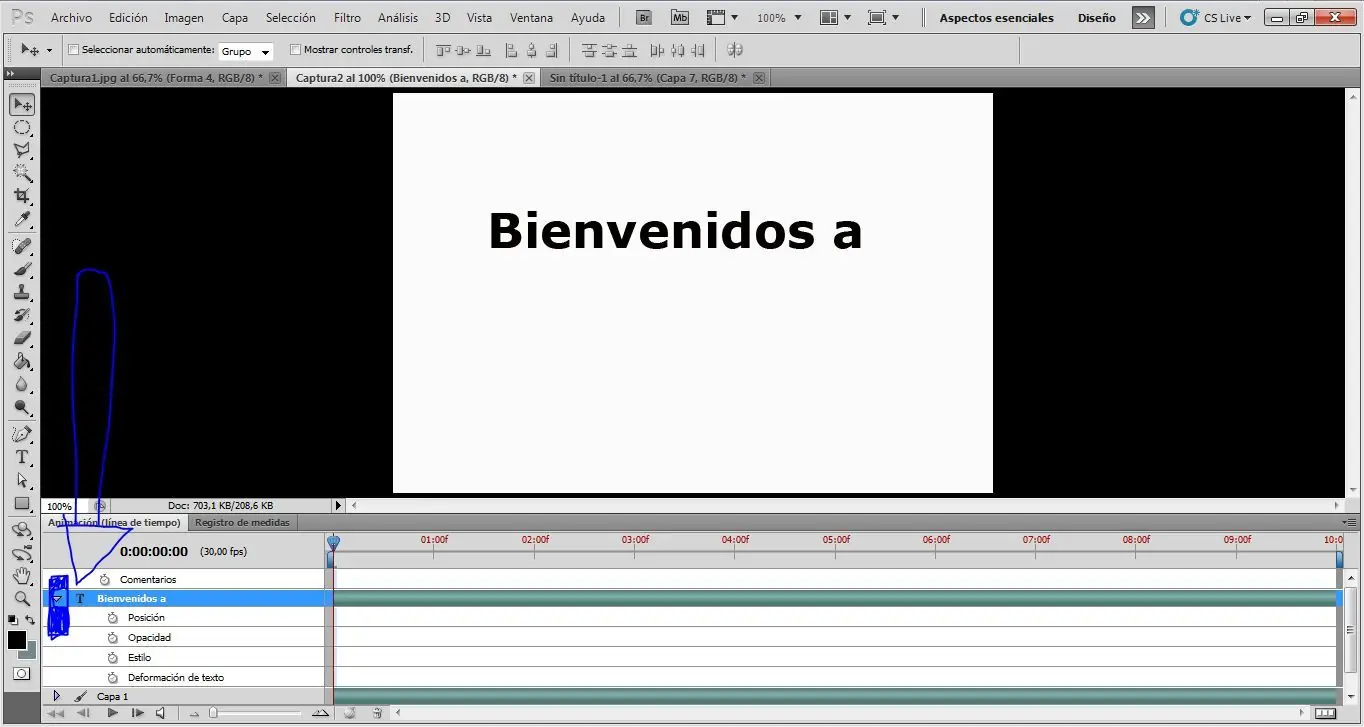Select the Polygonal Lasso tool
This screenshot has width=1364, height=727.
tap(22, 150)
